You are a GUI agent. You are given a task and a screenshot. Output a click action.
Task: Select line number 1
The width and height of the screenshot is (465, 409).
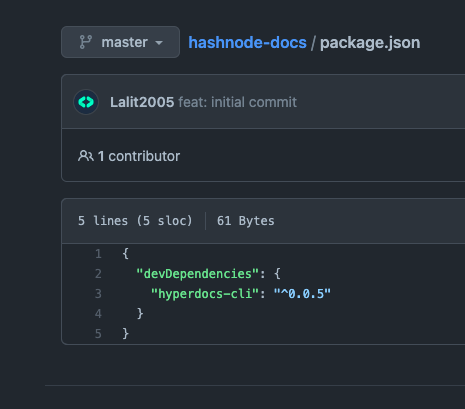[98, 254]
